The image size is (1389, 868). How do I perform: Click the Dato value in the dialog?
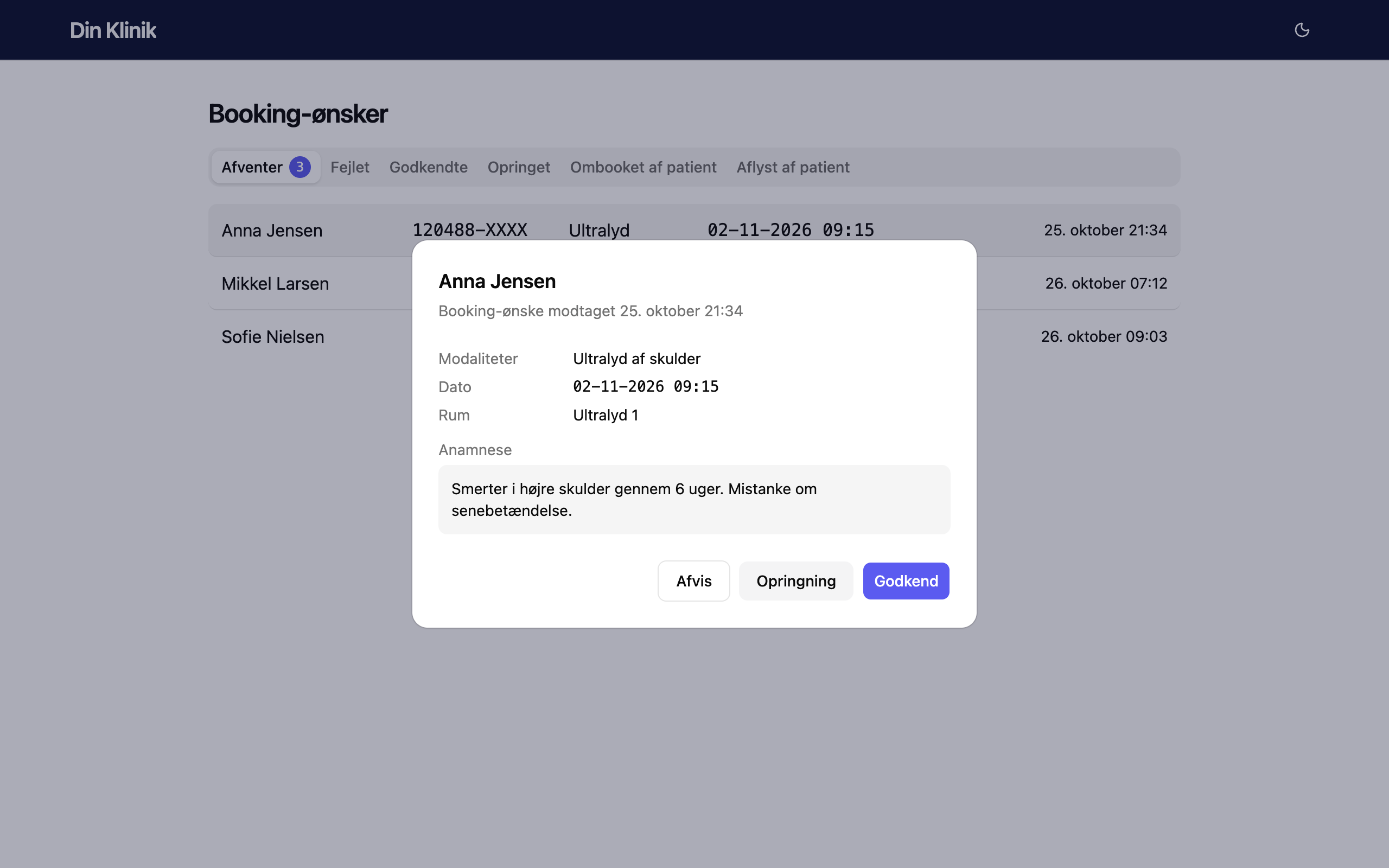(x=646, y=386)
